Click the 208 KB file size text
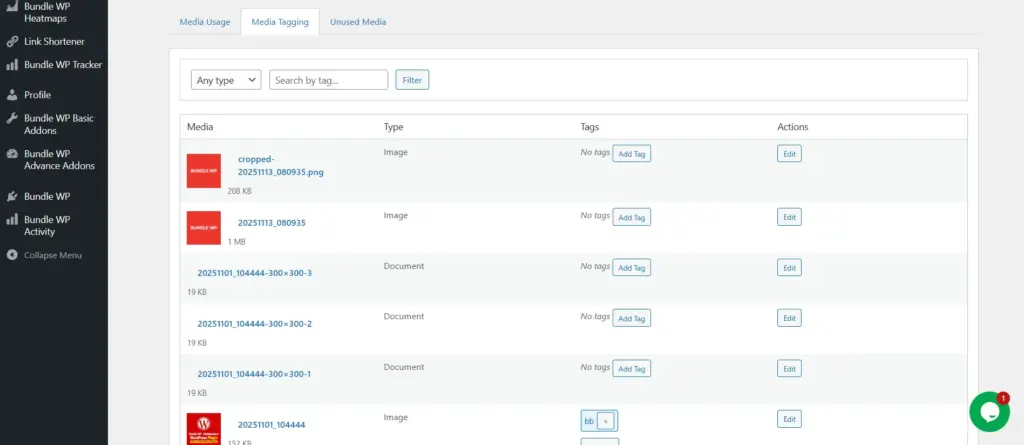 tap(239, 191)
